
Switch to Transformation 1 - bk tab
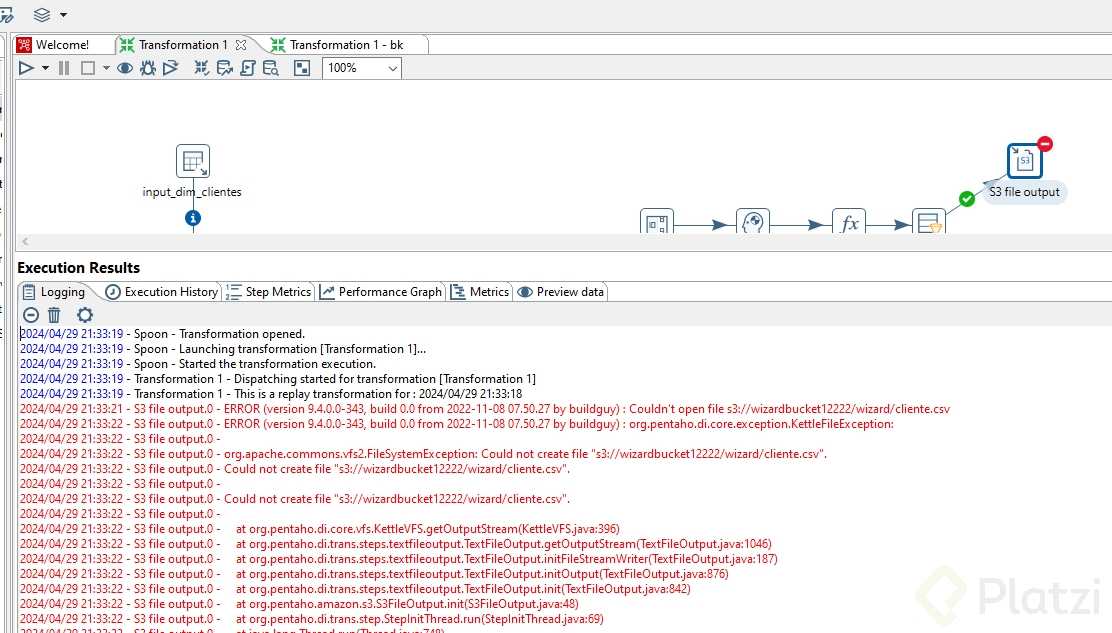click(x=347, y=45)
